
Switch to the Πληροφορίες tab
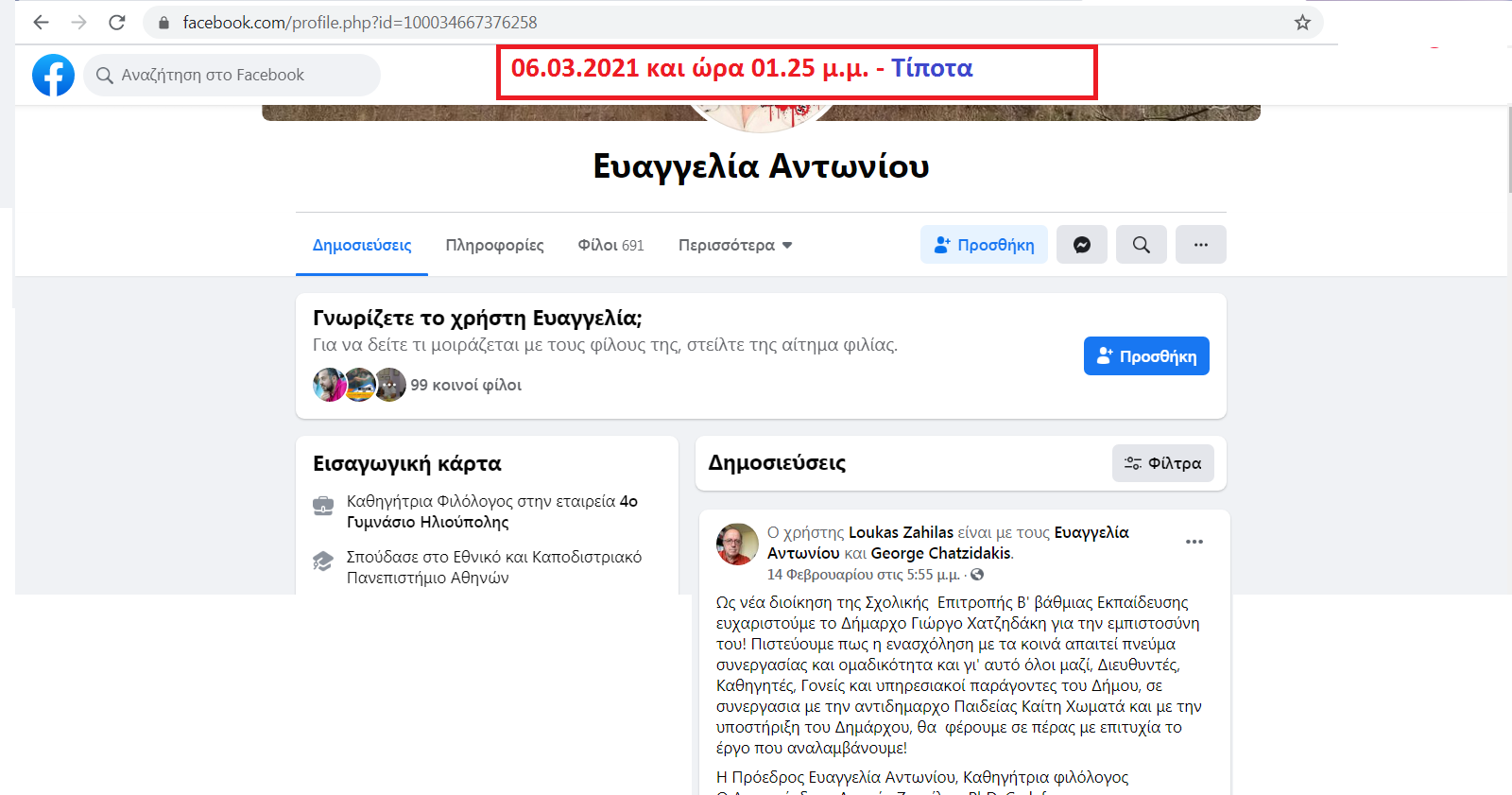[494, 245]
